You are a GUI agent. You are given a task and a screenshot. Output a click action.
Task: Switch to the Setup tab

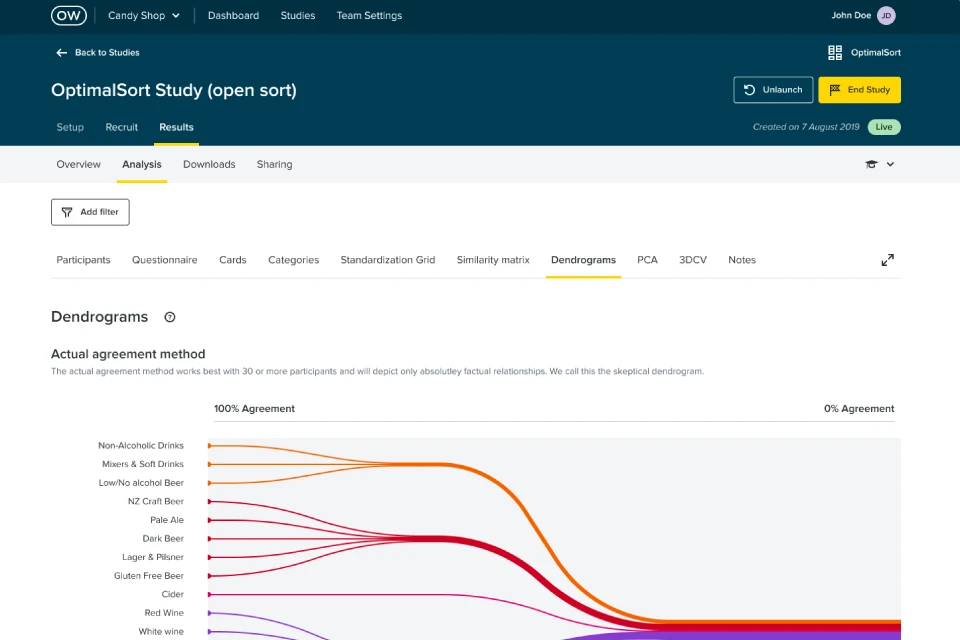point(70,127)
